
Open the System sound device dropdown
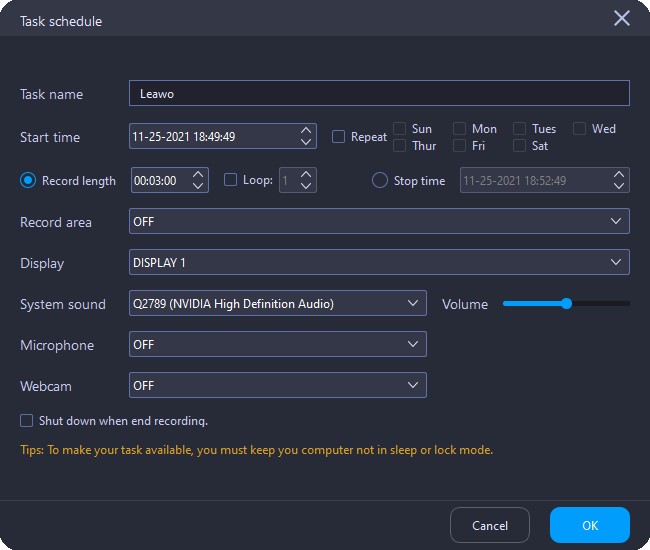pyautogui.click(x=278, y=303)
